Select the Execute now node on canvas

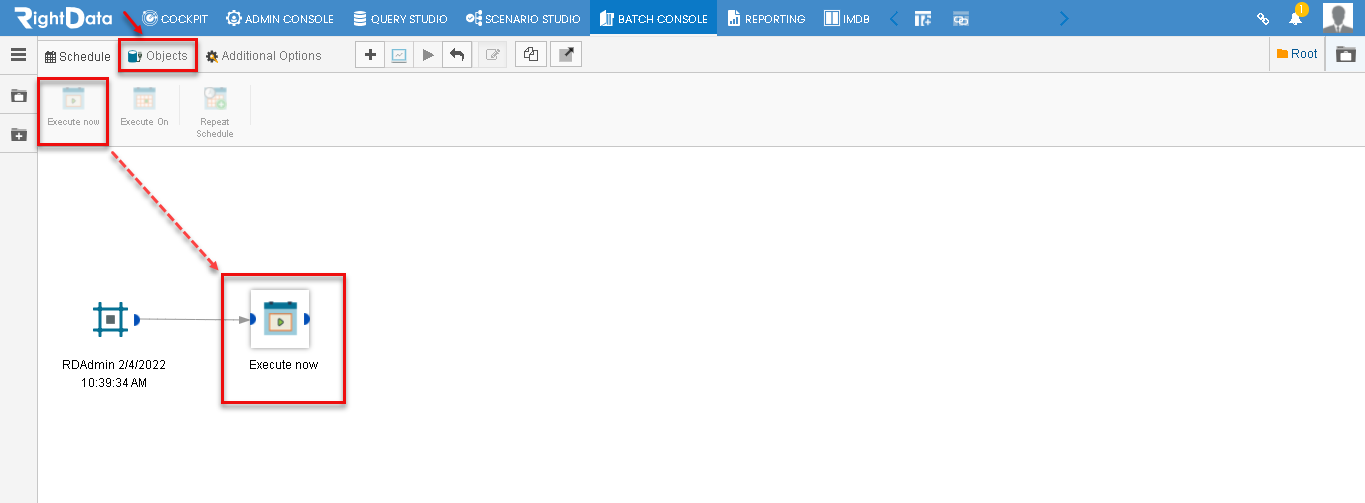tap(280, 319)
